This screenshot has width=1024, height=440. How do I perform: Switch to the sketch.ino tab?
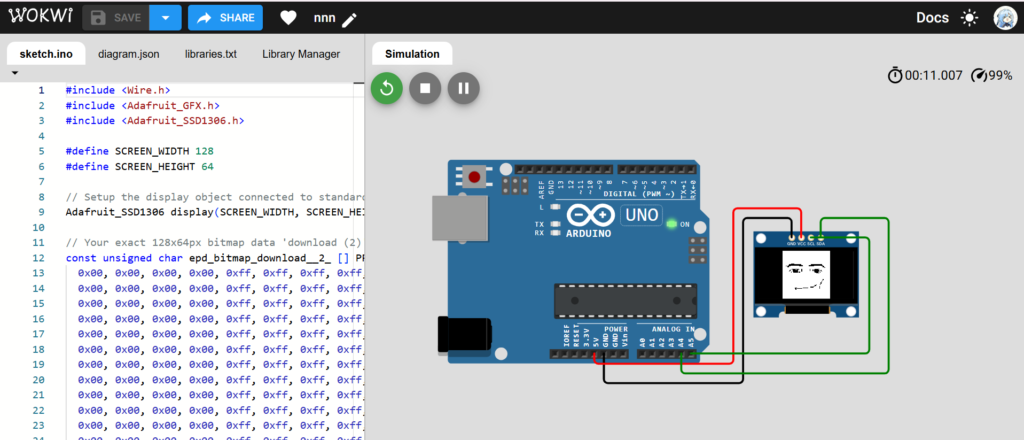(x=46, y=54)
